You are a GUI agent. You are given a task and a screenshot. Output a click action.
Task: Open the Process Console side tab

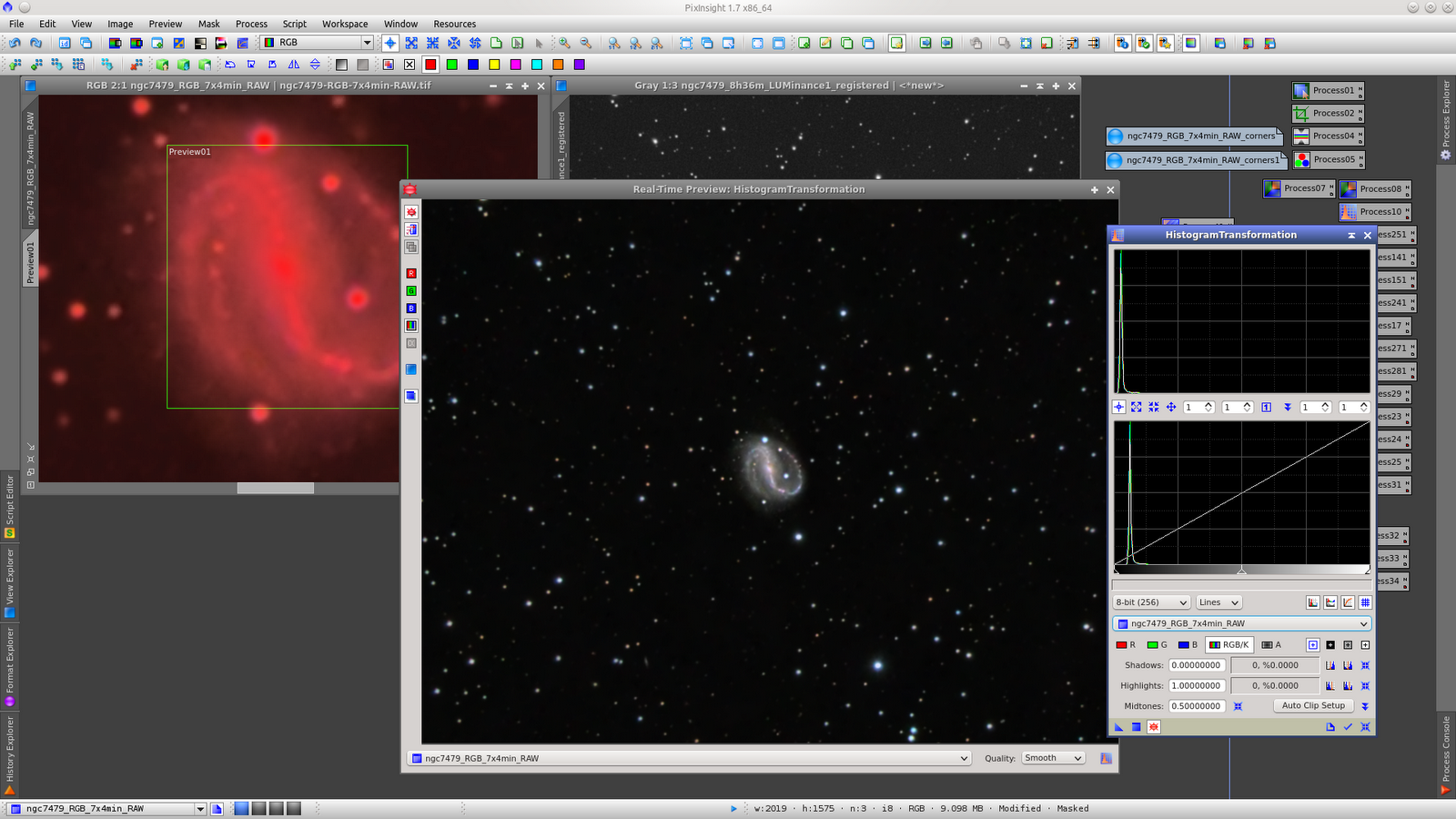[x=1446, y=754]
